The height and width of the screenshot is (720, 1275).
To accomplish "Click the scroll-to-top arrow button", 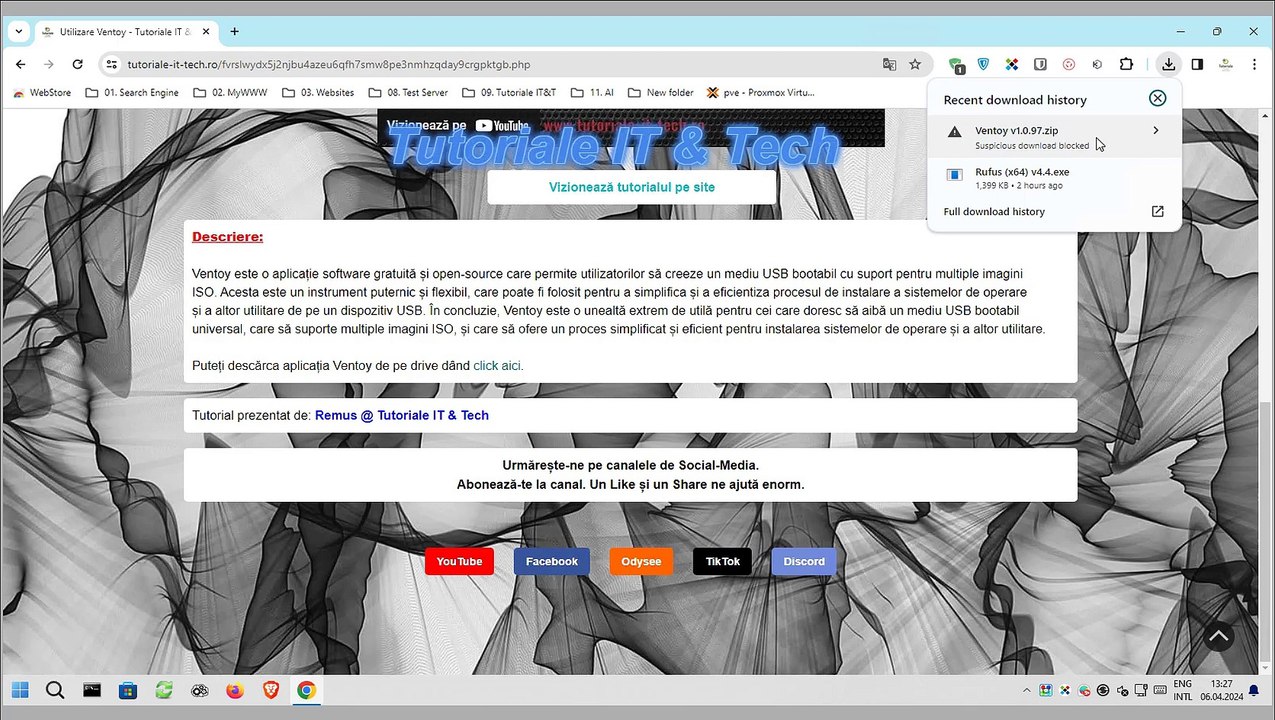I will point(1218,635).
